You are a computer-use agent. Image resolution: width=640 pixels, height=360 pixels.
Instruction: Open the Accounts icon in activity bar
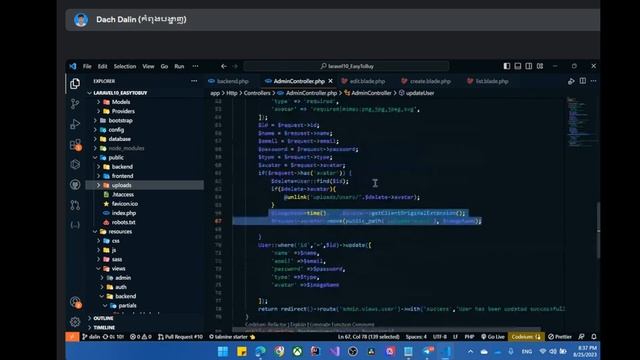[75, 302]
